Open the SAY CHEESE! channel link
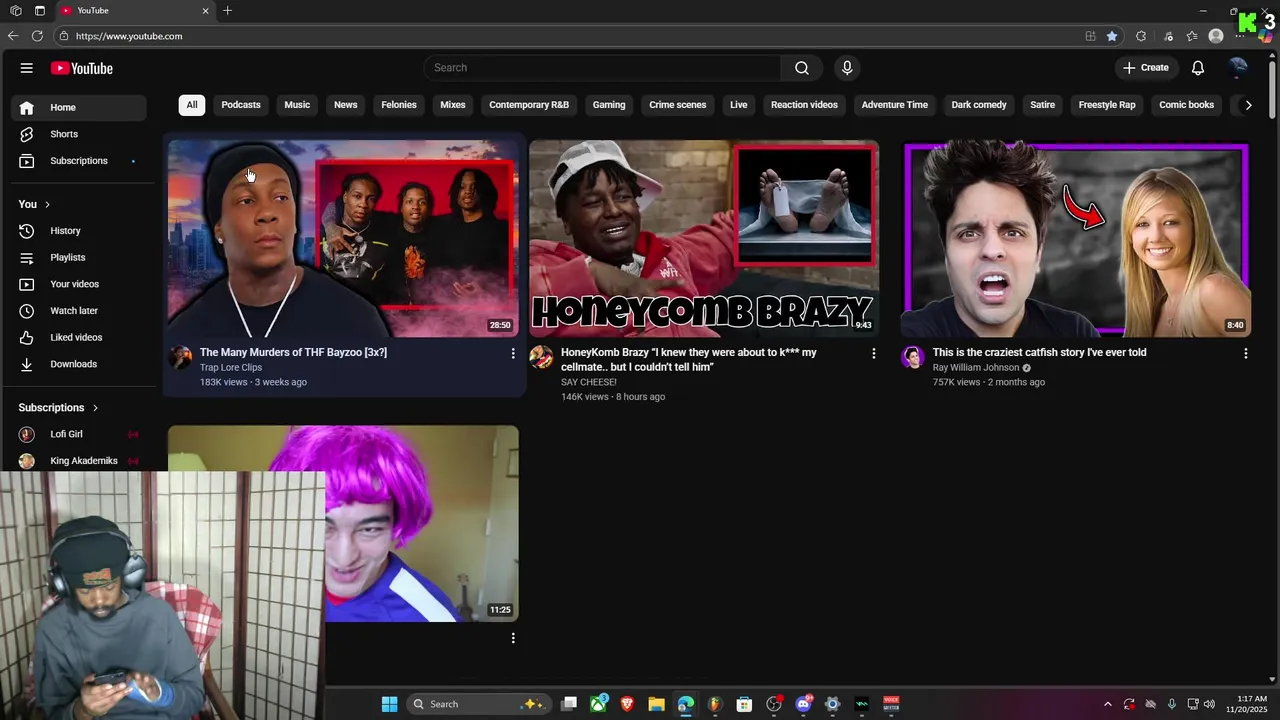 click(589, 382)
